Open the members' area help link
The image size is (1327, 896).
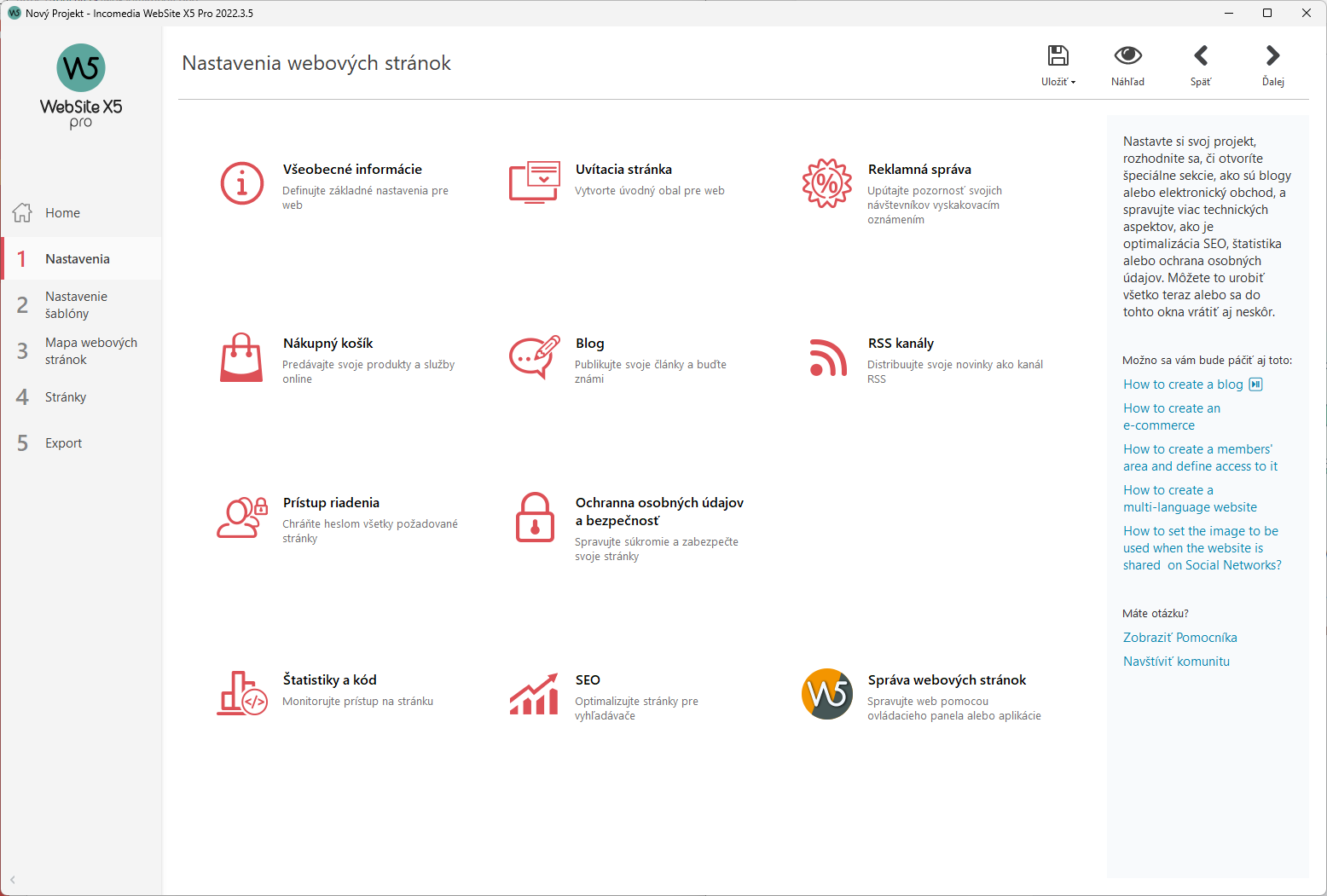(x=1200, y=458)
